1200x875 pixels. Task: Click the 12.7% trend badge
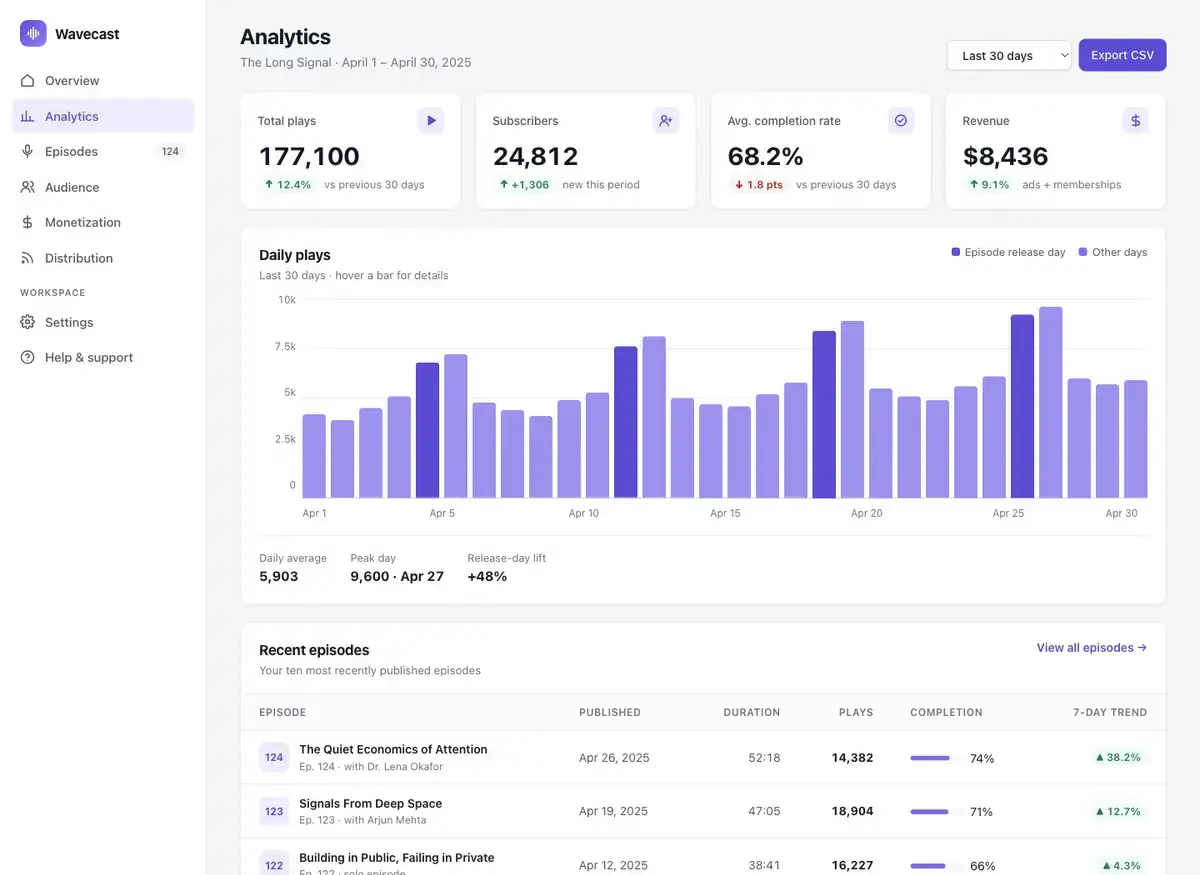tap(1118, 811)
